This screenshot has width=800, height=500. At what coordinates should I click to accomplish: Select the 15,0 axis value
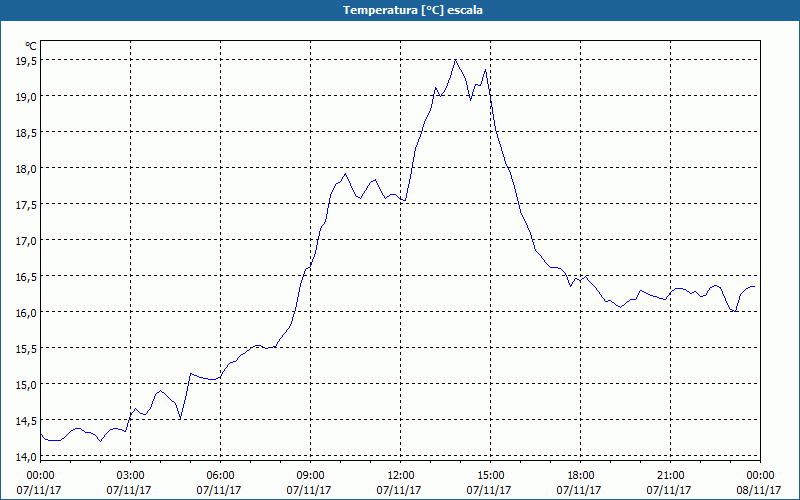(26, 384)
